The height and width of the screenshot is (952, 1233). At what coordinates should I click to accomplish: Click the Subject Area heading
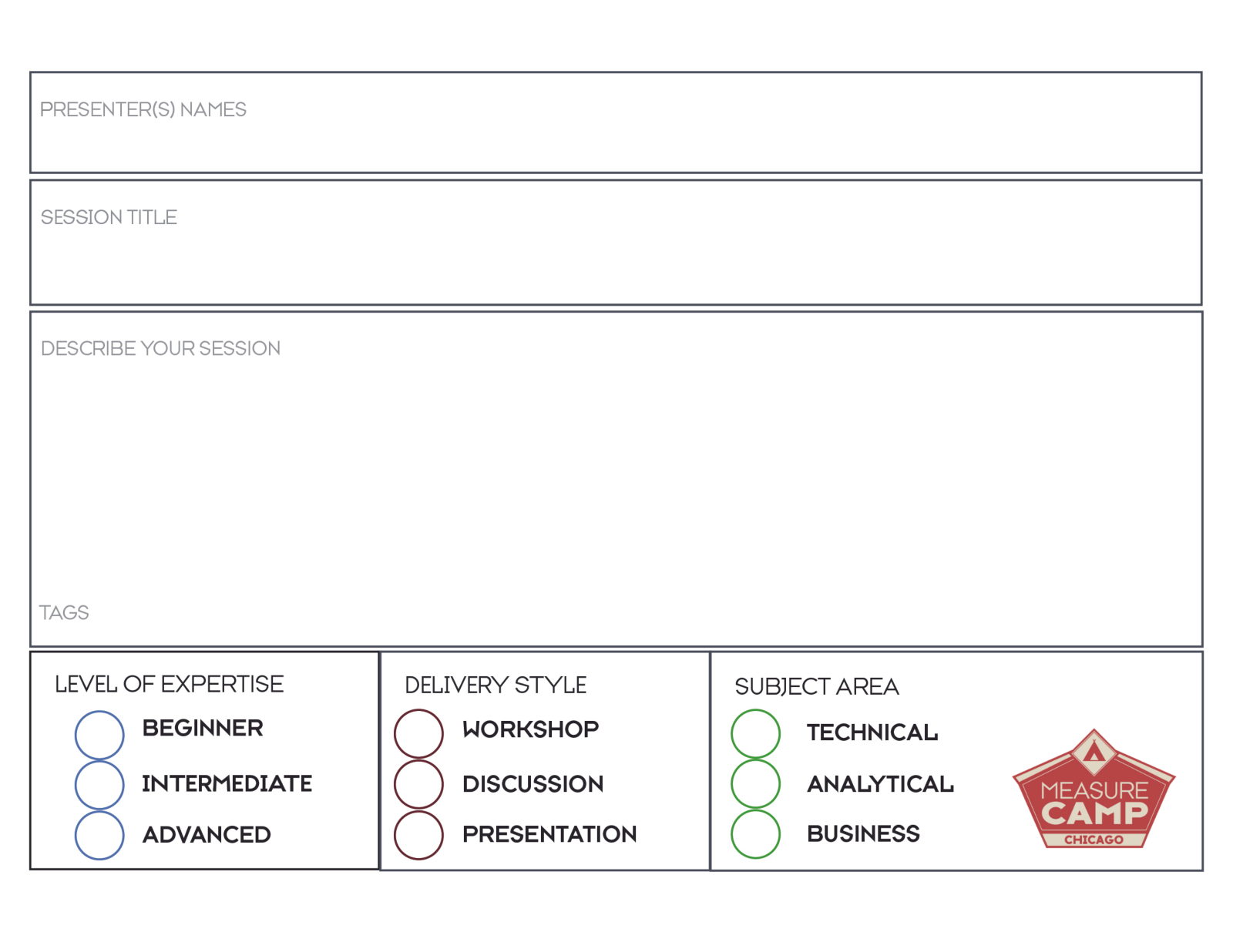click(816, 686)
